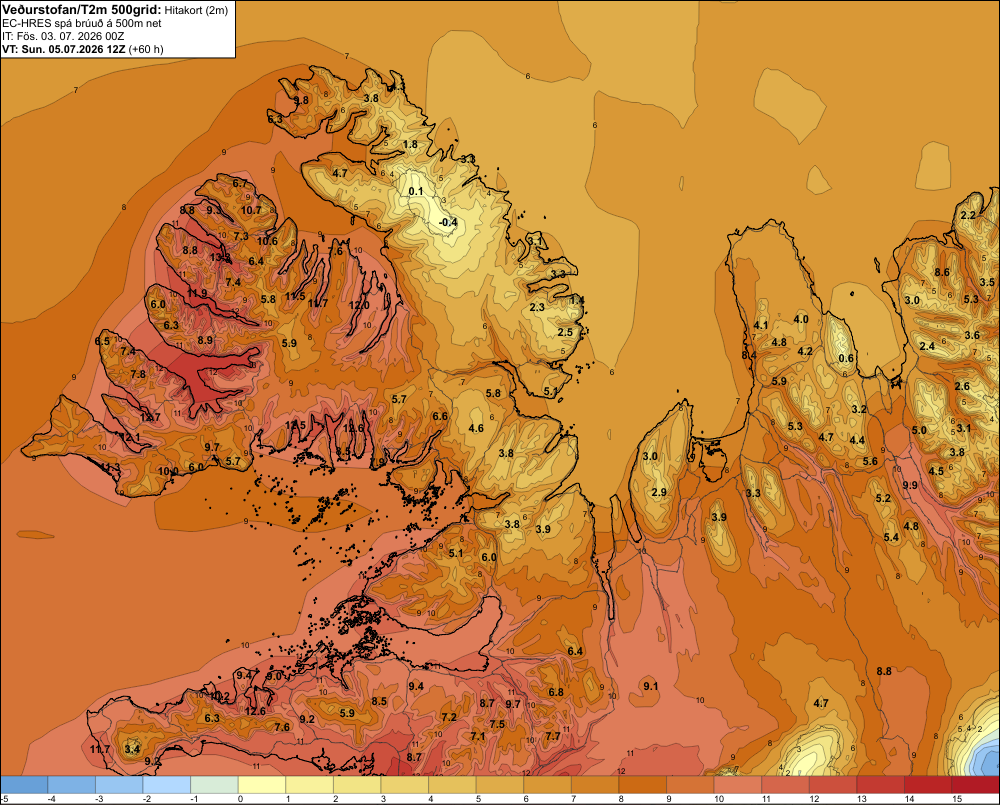
Task: Click the 12.6 label near Snæfellsnes coast
Action: [x=254, y=711]
